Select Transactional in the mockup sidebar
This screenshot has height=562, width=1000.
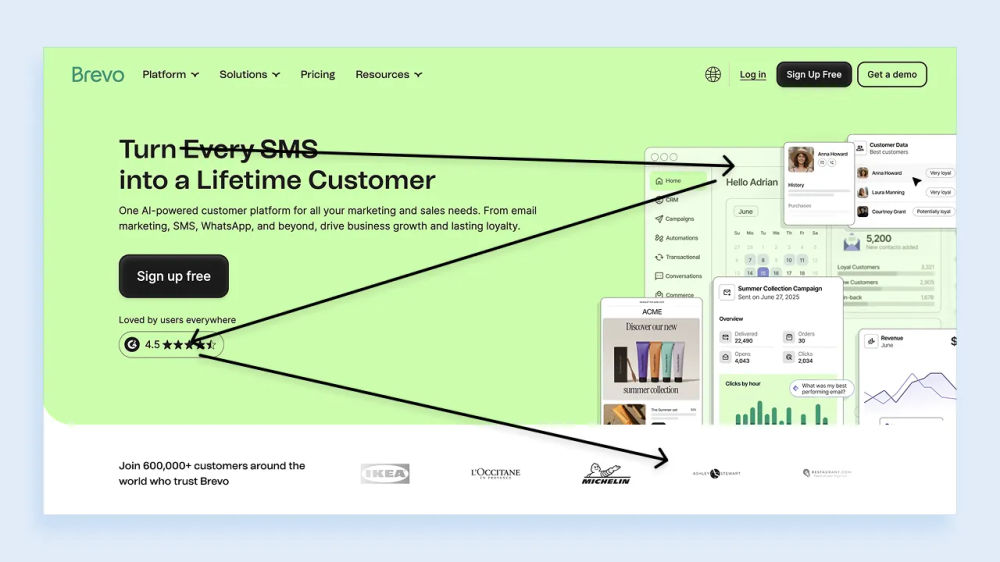(x=677, y=257)
